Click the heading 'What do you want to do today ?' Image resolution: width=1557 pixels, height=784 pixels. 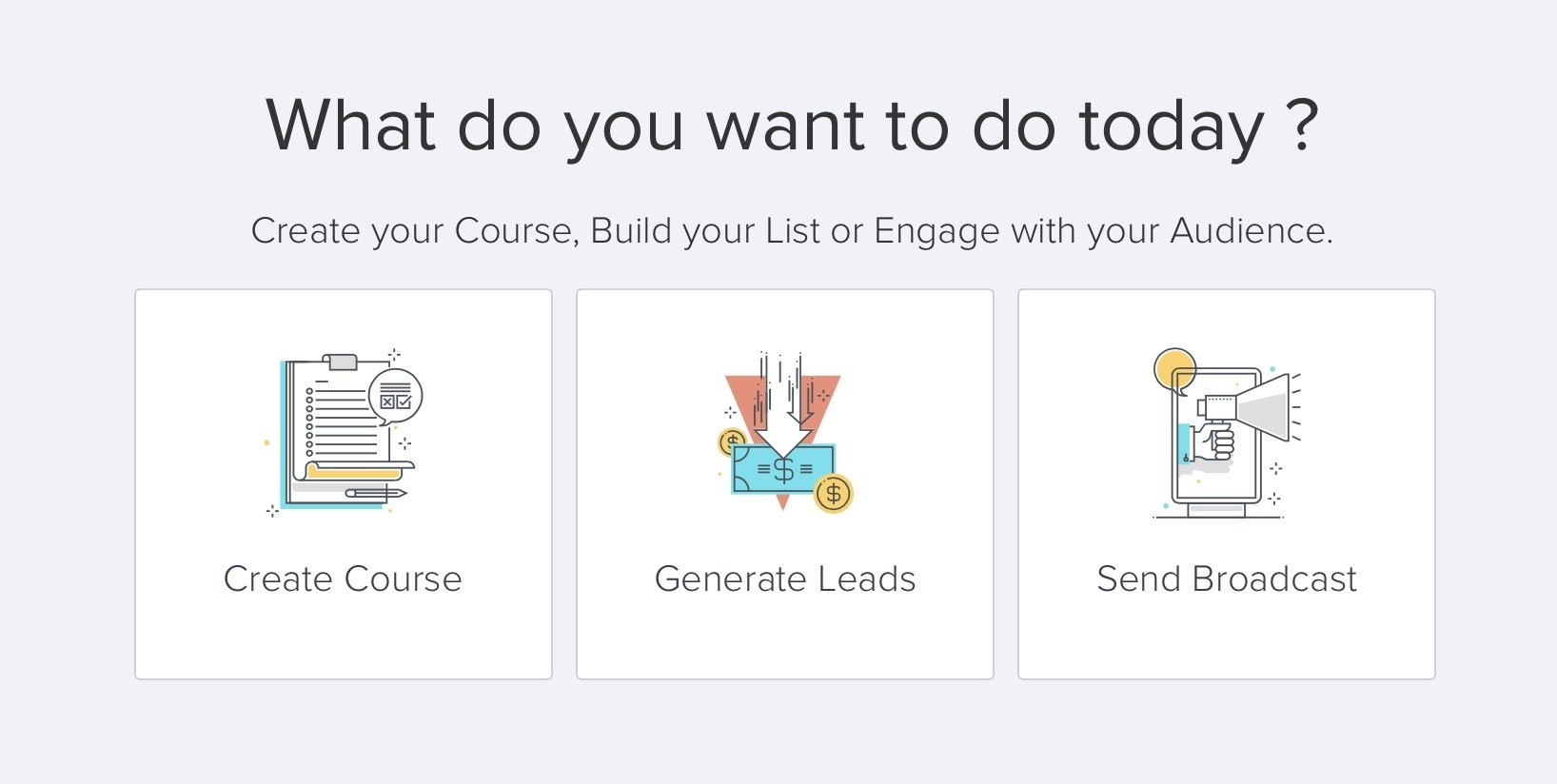792,126
